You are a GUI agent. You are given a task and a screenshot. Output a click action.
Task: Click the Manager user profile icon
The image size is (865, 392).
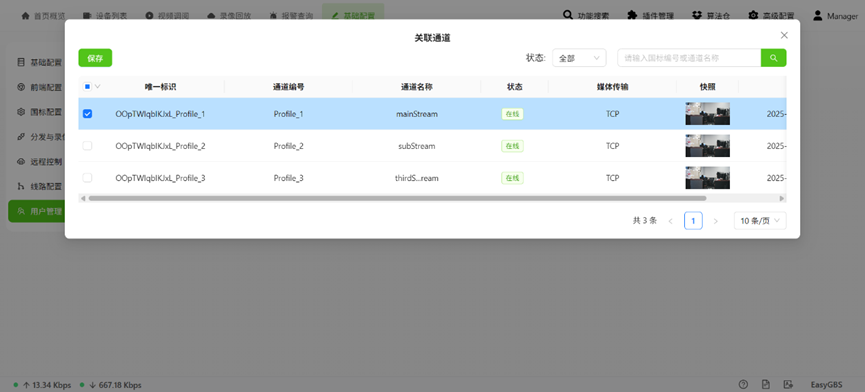(818, 15)
